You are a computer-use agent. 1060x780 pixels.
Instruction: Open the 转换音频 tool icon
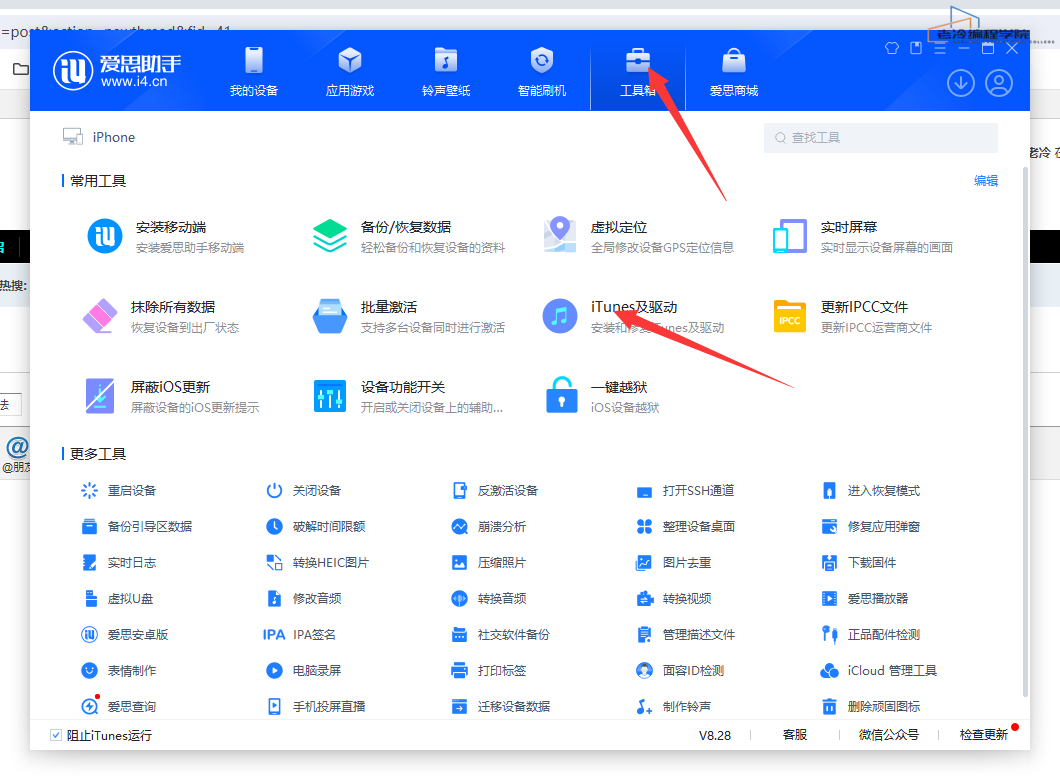pos(460,598)
